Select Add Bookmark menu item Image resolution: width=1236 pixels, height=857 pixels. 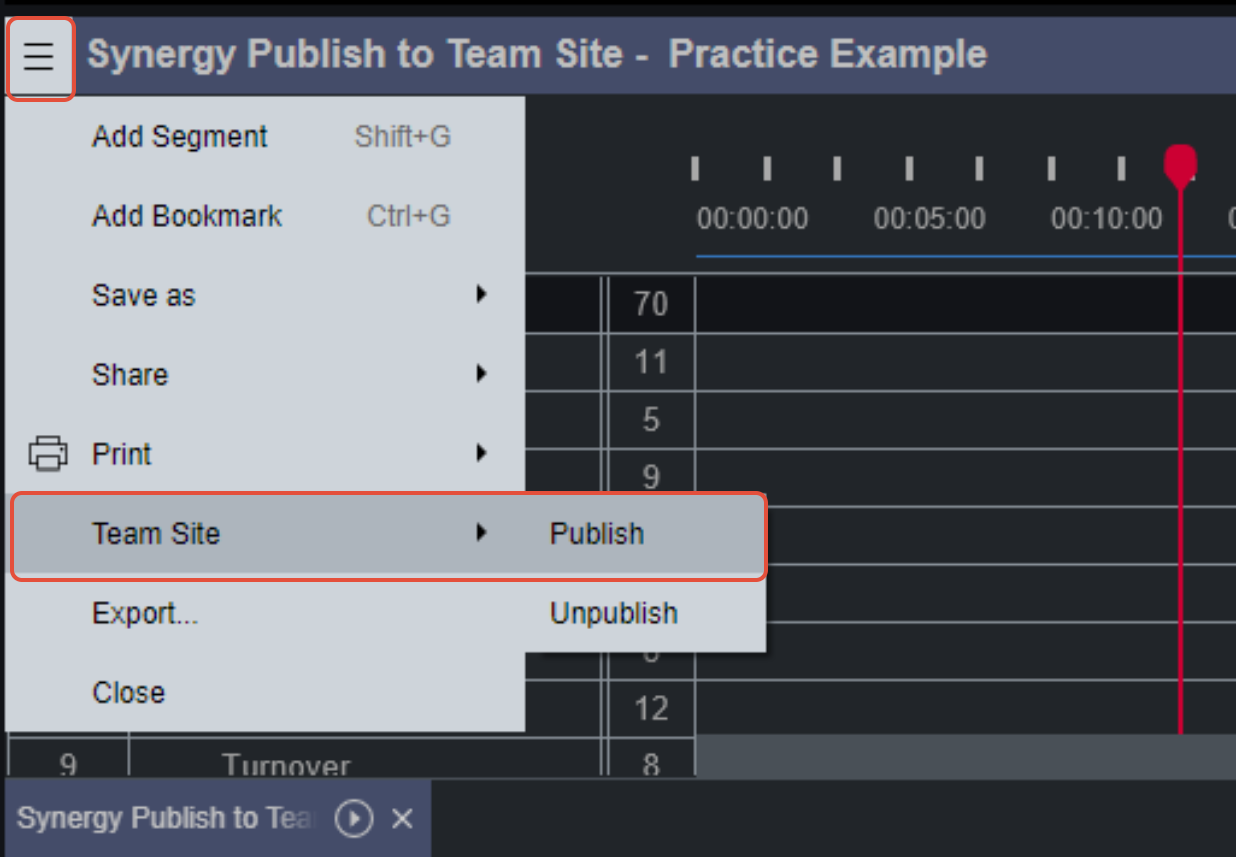pyautogui.click(x=265, y=216)
